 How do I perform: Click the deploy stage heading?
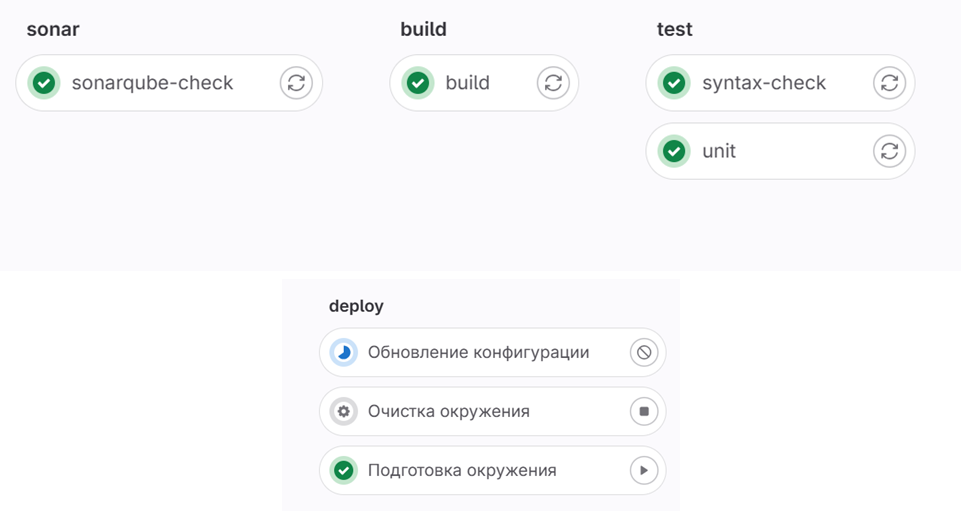coord(356,306)
